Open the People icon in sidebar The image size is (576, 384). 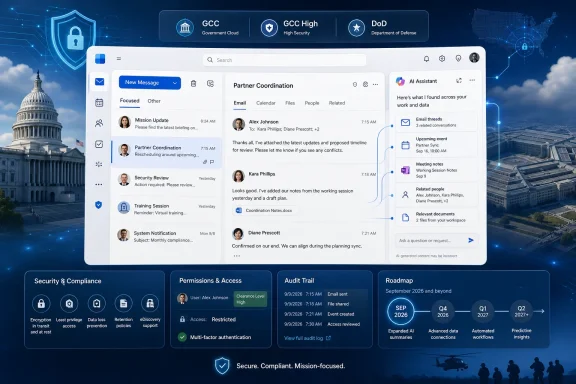click(99, 123)
